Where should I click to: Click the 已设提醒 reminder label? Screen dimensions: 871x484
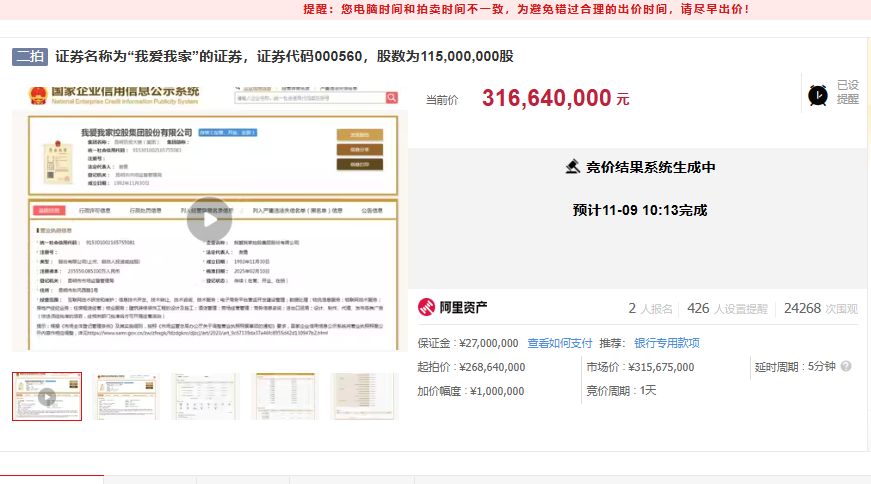click(848, 92)
